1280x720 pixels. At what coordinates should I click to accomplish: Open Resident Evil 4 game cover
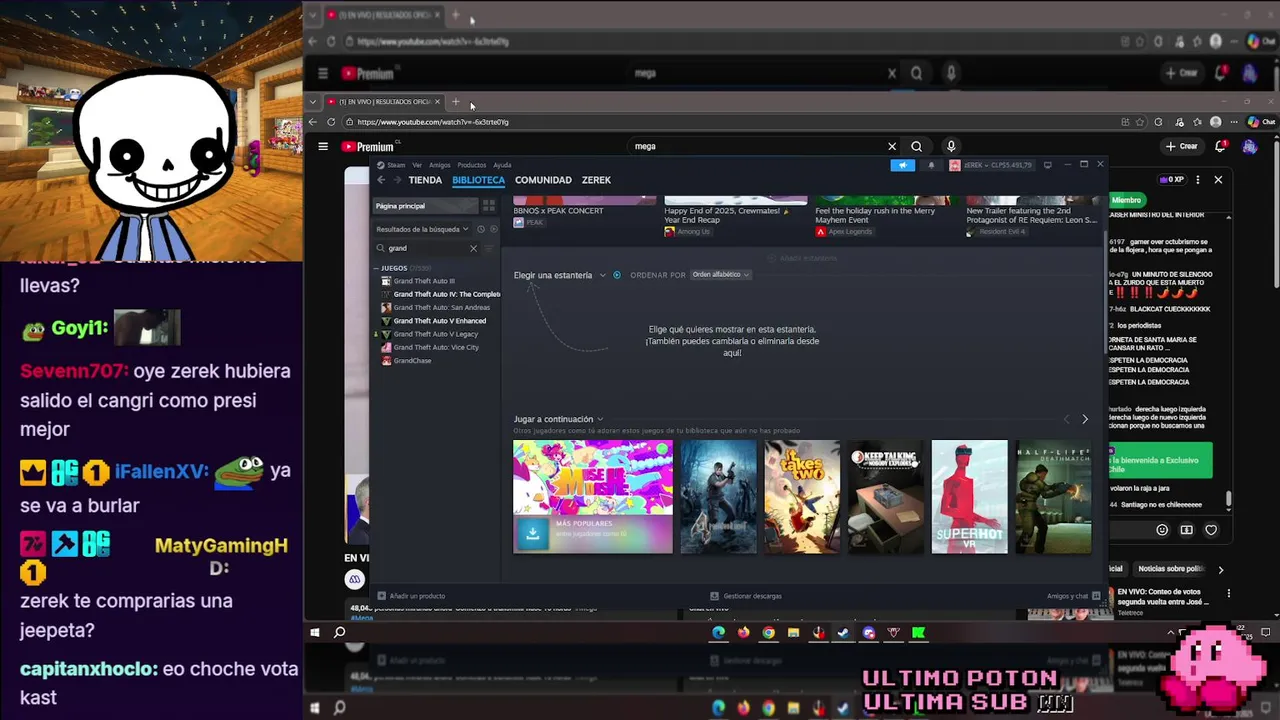(x=719, y=496)
